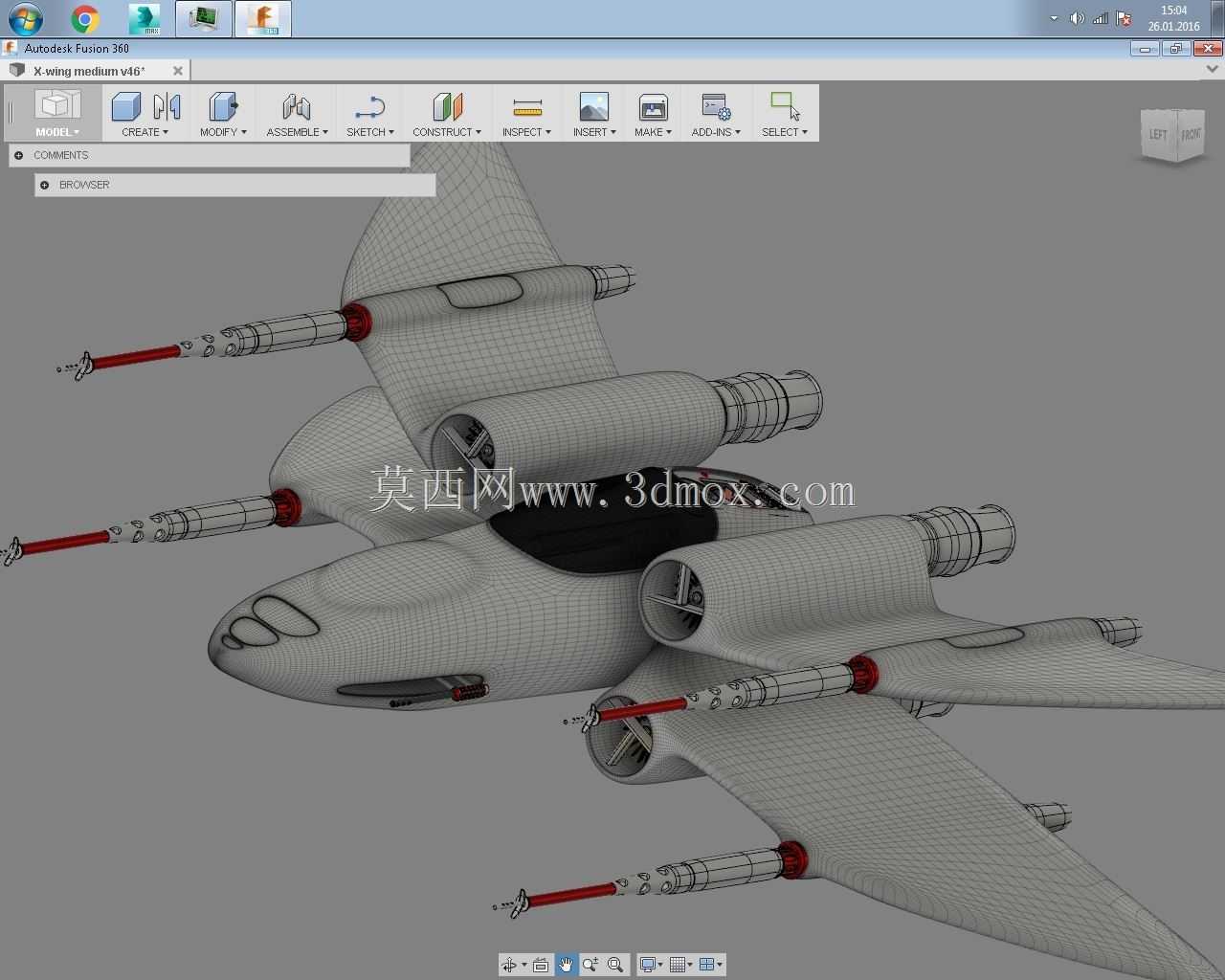Image resolution: width=1225 pixels, height=980 pixels.
Task: Click the Box primitive icon in Create
Action: 126,106
